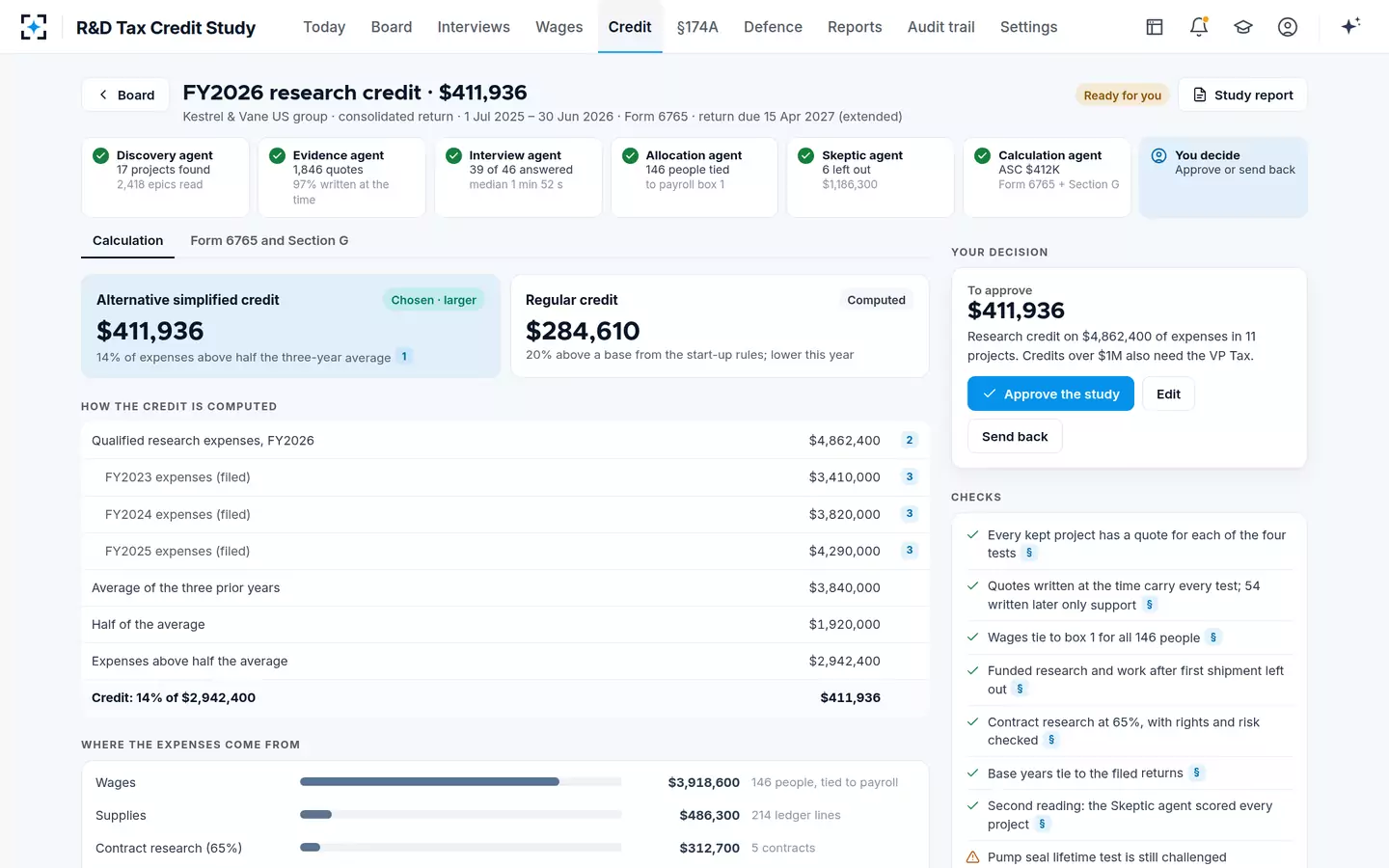This screenshot has width=1389, height=868.
Task: Open the Audit trail navigation tab
Action: 940,27
